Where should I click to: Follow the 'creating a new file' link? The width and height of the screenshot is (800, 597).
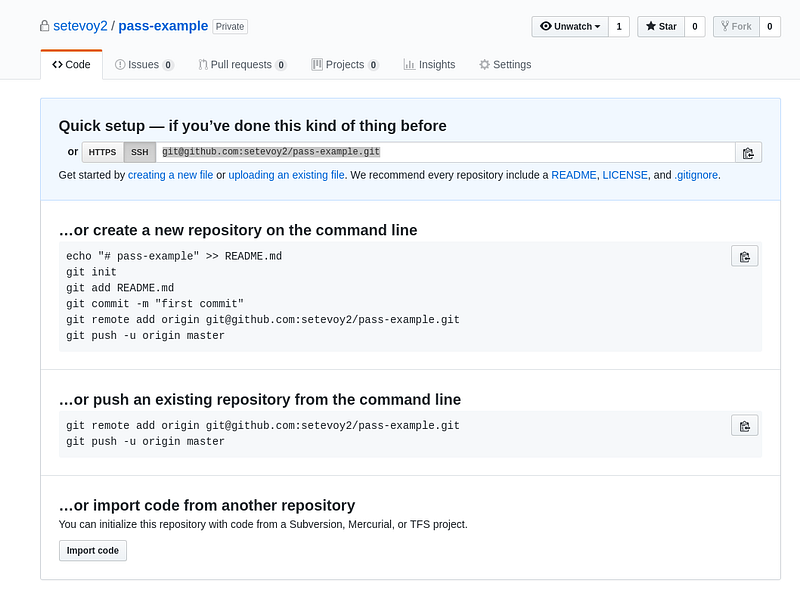point(170,175)
